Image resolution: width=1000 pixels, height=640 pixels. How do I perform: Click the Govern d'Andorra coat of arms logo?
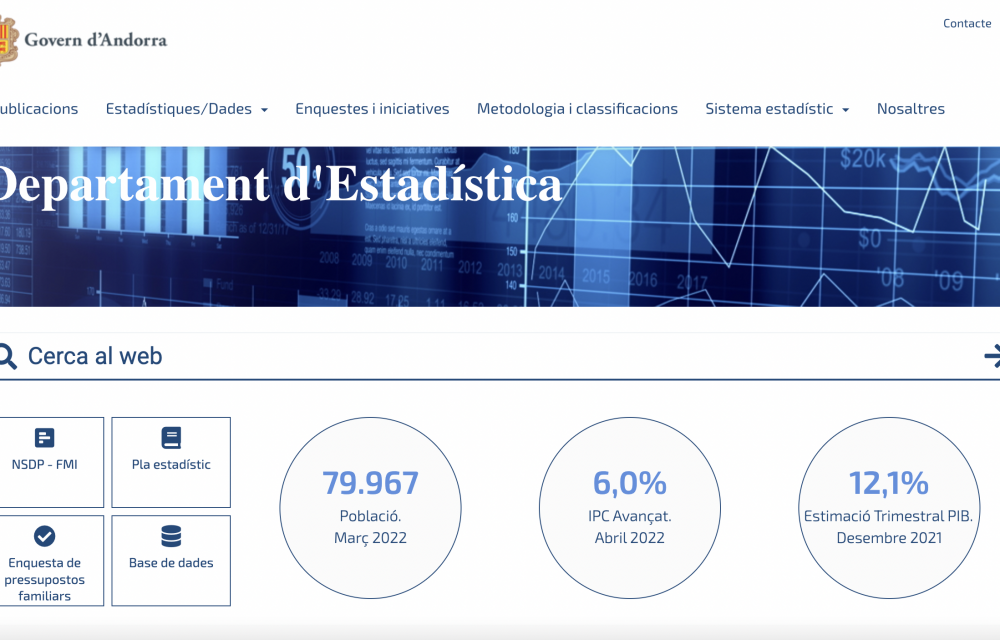tap(7, 40)
